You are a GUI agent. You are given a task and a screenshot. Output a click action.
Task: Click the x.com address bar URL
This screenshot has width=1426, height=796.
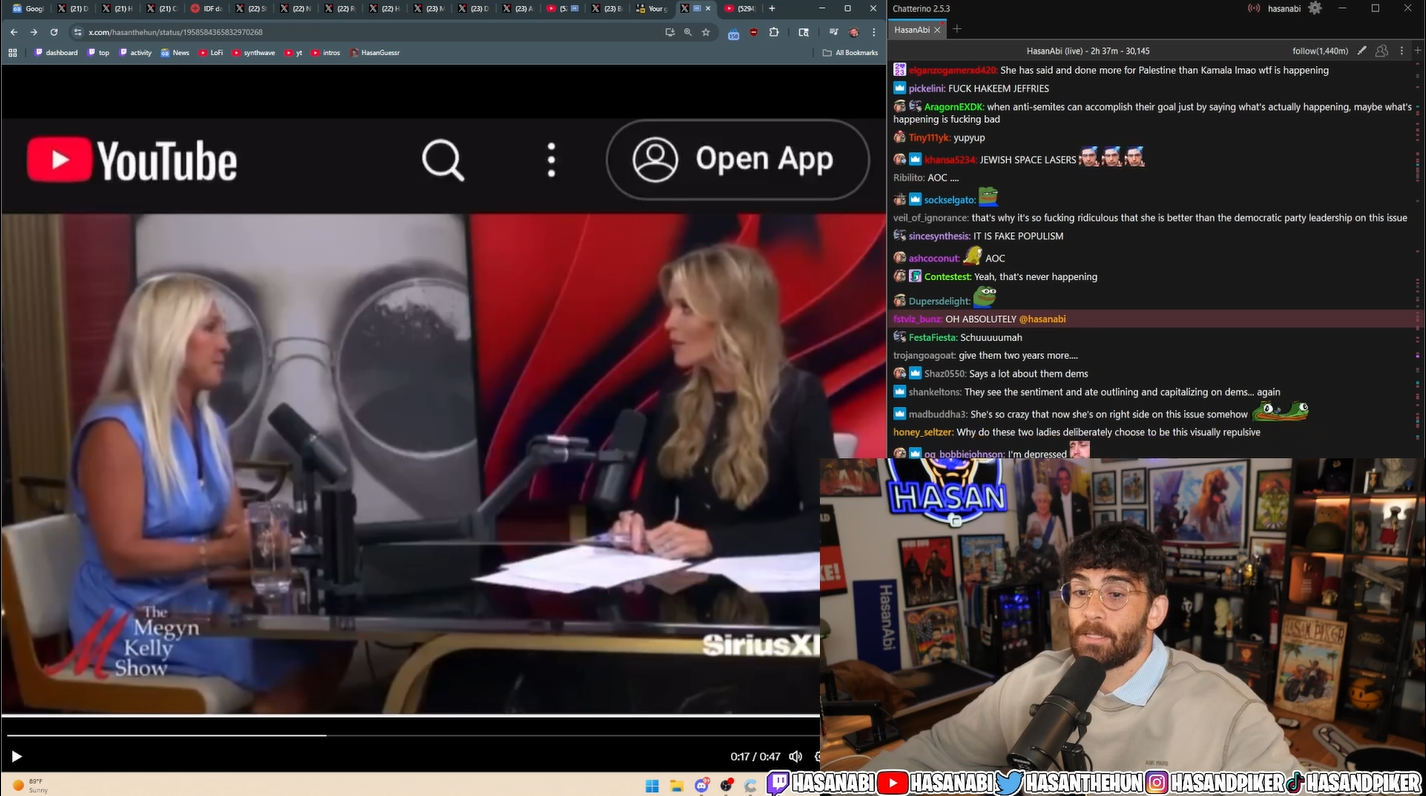[x=176, y=32]
